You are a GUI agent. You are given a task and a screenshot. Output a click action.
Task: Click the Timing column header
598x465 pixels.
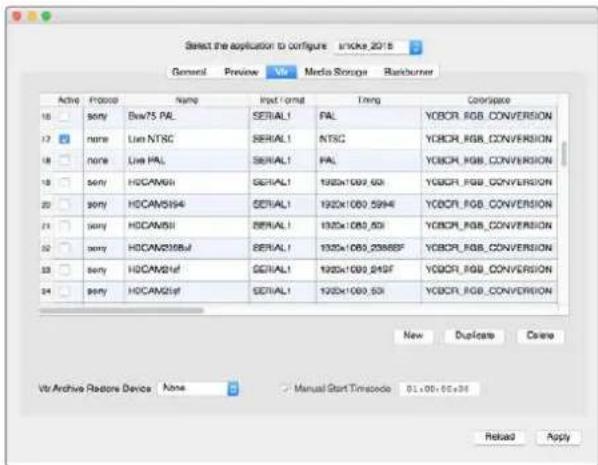[x=369, y=100]
